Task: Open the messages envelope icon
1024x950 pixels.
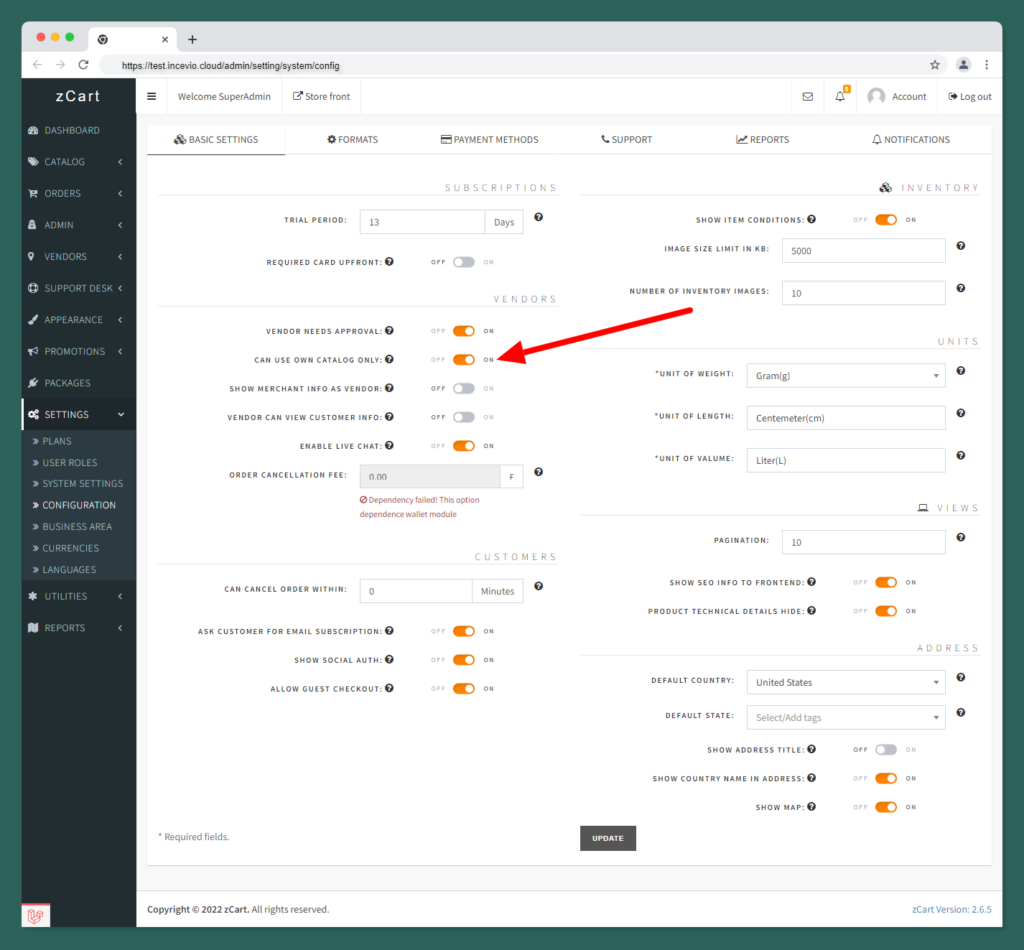Action: point(808,97)
